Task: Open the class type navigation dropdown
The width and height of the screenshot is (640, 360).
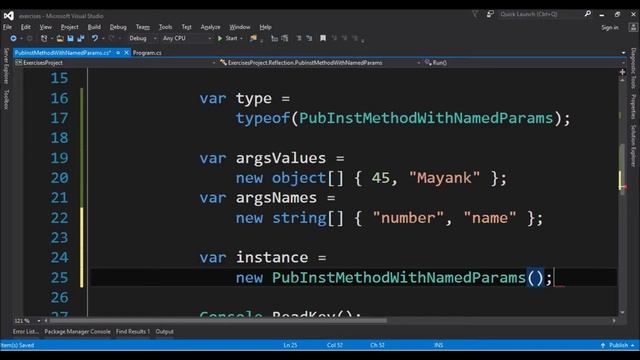Action: (320, 63)
